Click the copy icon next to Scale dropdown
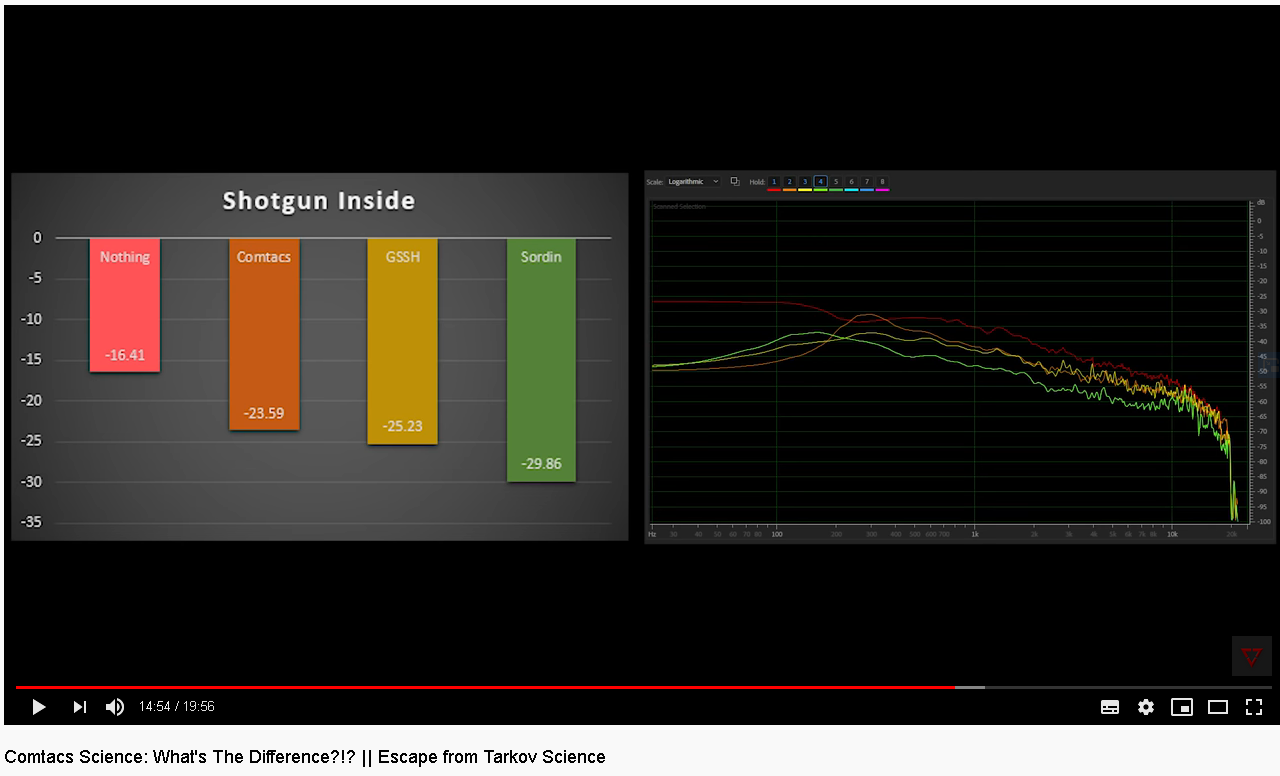This screenshot has height=776, width=1280. [x=735, y=182]
